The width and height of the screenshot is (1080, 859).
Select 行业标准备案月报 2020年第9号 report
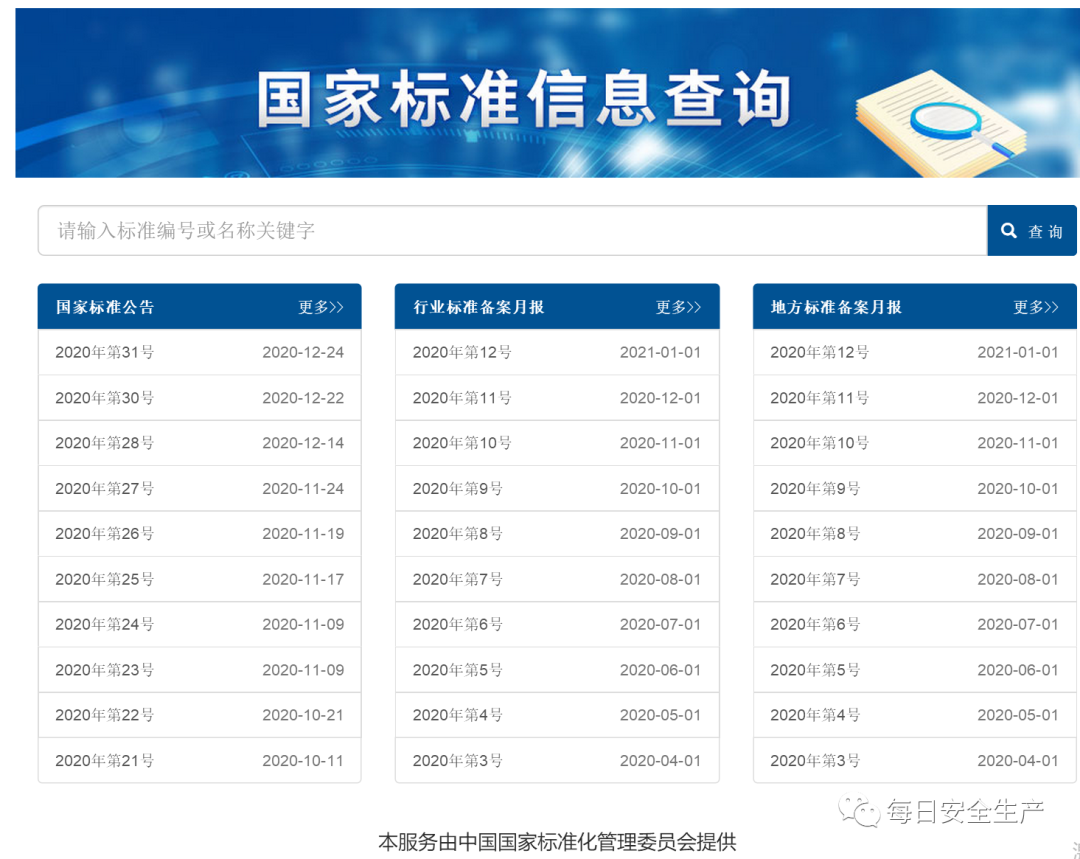pyautogui.click(x=458, y=489)
